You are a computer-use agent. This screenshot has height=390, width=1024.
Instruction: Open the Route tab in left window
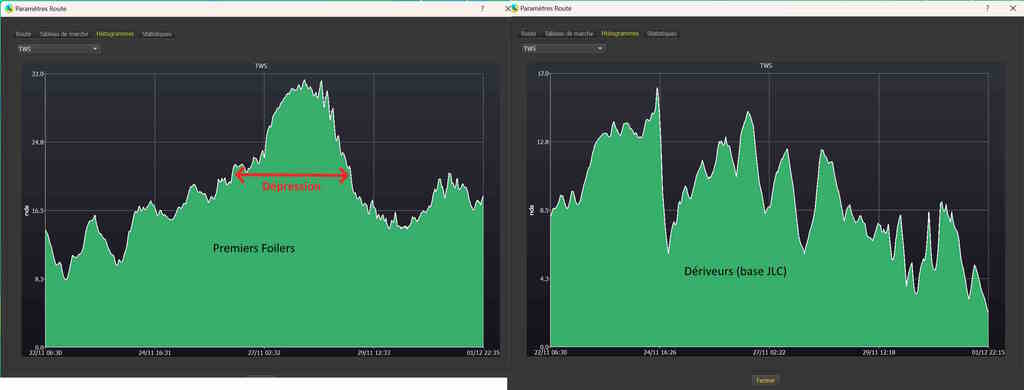(x=24, y=34)
